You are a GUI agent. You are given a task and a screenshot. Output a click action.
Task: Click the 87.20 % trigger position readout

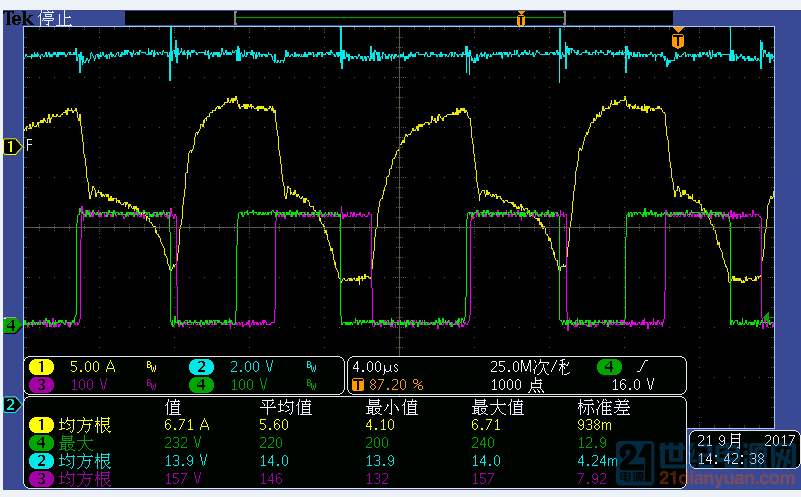(x=396, y=385)
